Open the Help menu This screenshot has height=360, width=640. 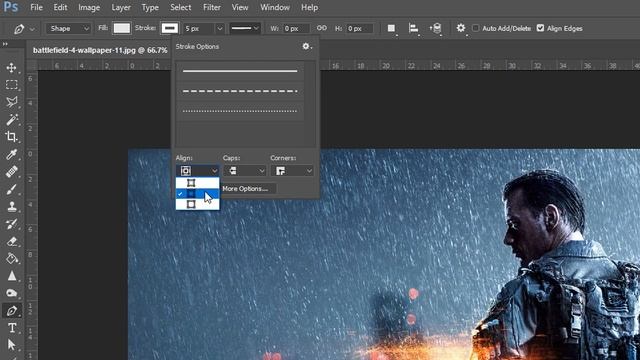pos(309,7)
